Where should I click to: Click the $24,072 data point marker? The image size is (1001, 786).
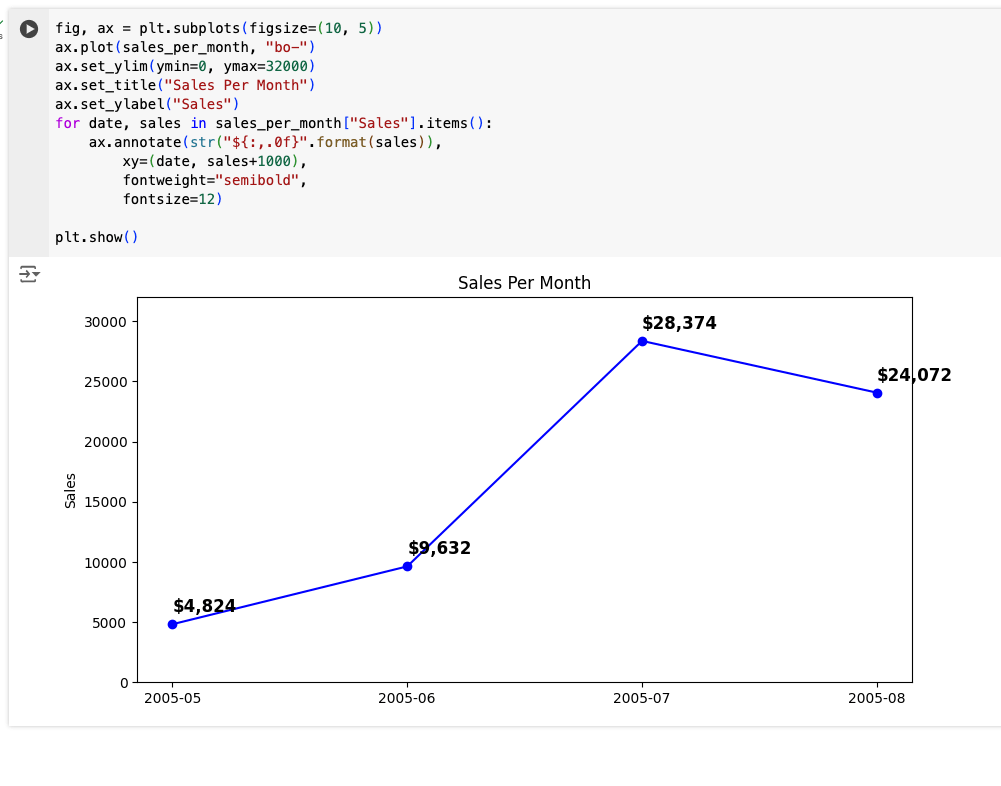pyautogui.click(x=877, y=393)
